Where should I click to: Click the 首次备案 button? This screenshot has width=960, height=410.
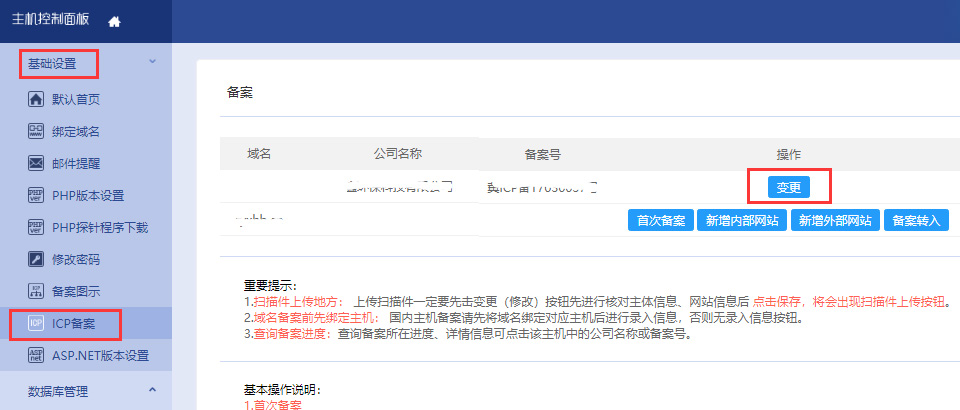click(x=660, y=221)
